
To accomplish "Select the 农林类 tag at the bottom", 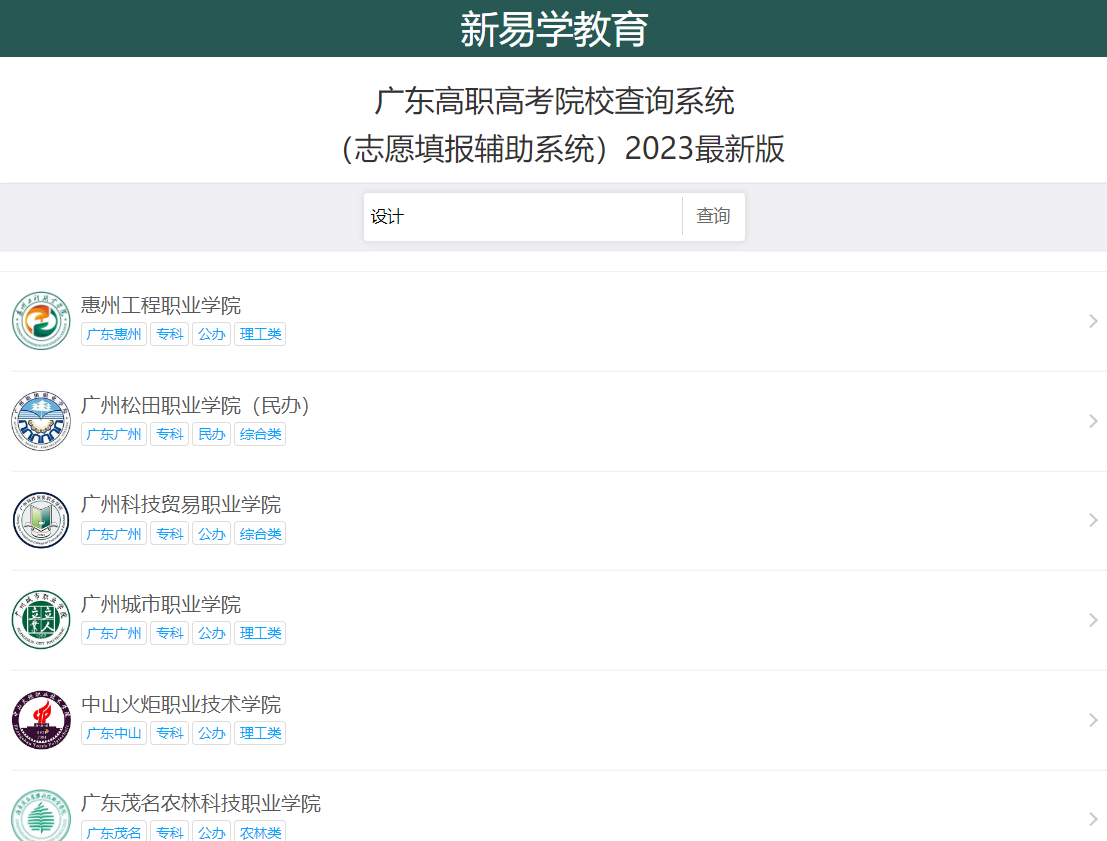I will point(260,833).
